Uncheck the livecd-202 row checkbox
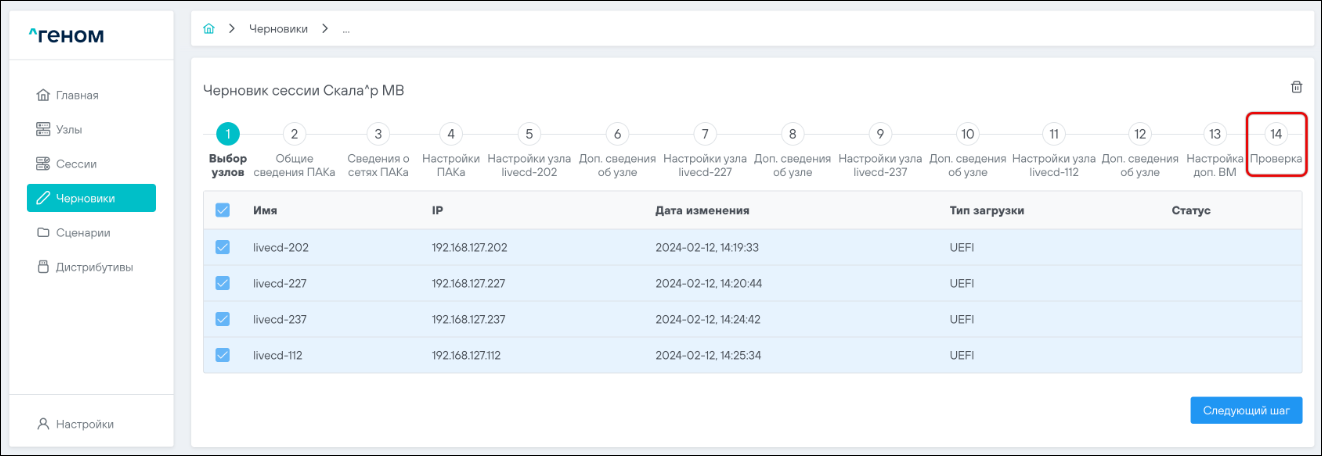 (x=223, y=247)
